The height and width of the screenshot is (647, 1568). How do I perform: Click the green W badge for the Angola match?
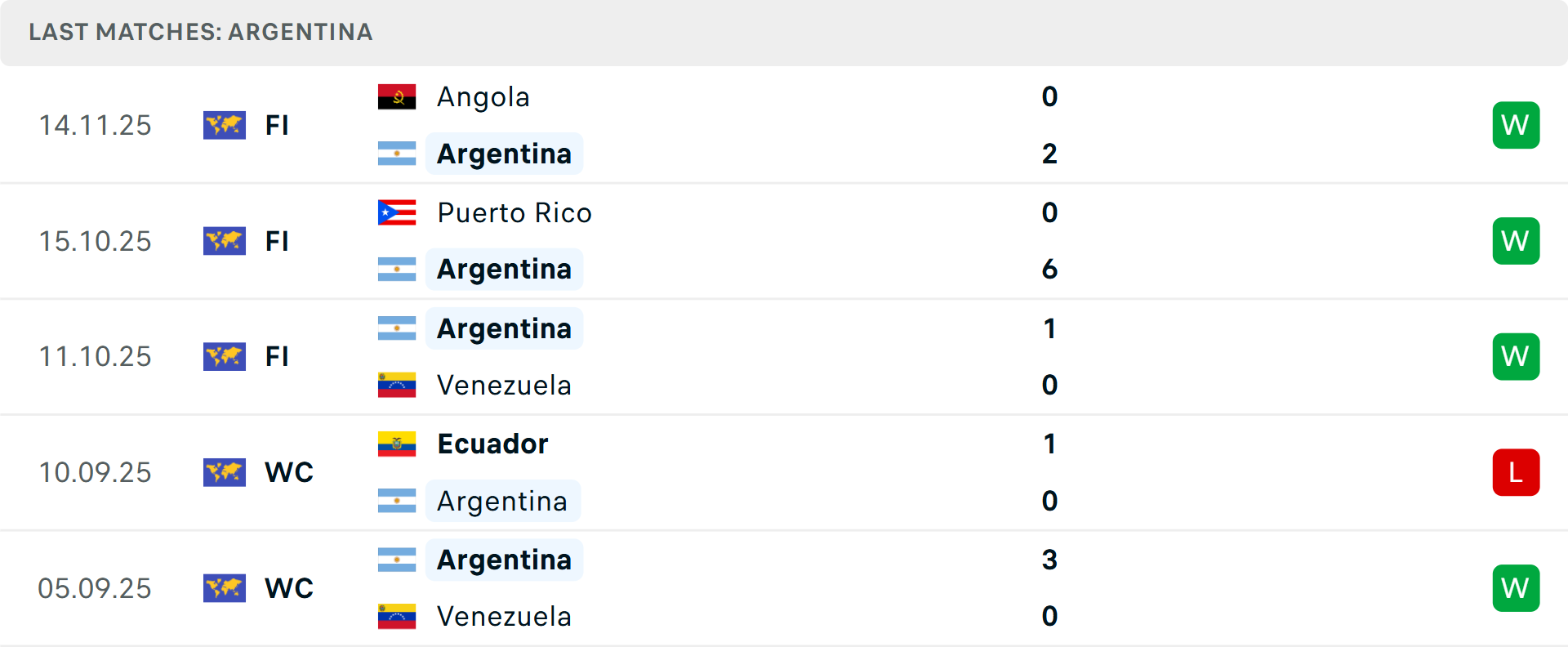(1516, 125)
